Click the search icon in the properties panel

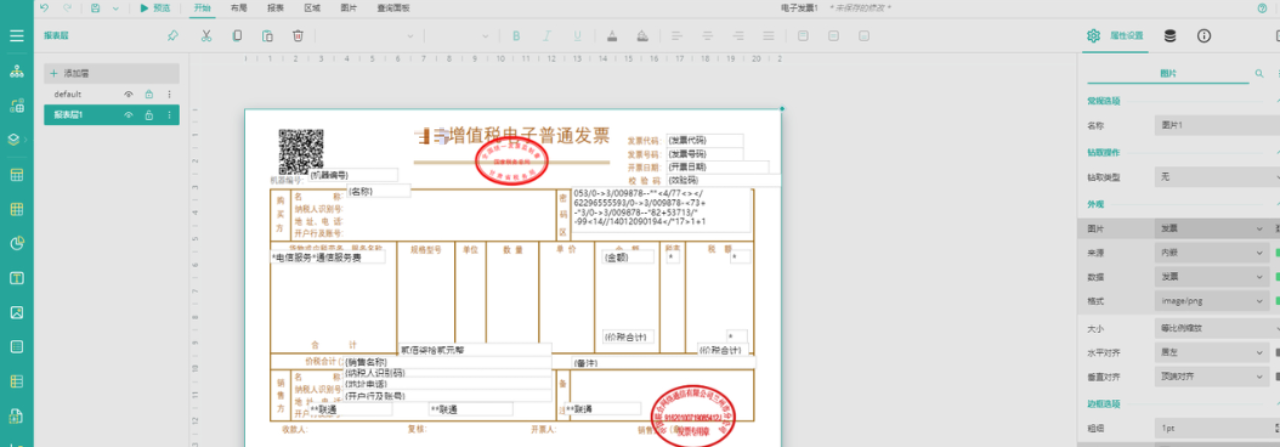[x=1259, y=73]
